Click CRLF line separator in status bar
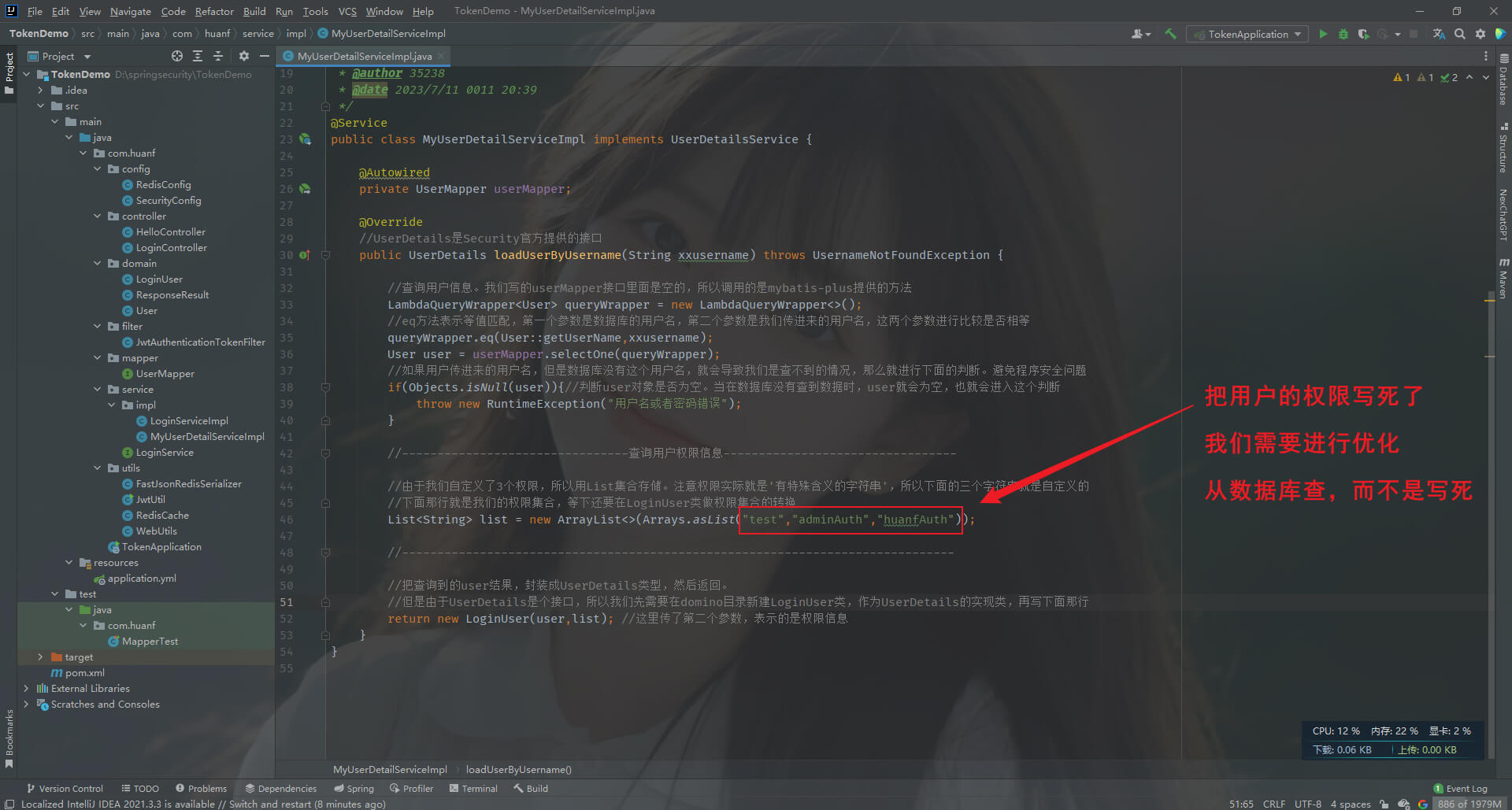 tap(1274, 804)
